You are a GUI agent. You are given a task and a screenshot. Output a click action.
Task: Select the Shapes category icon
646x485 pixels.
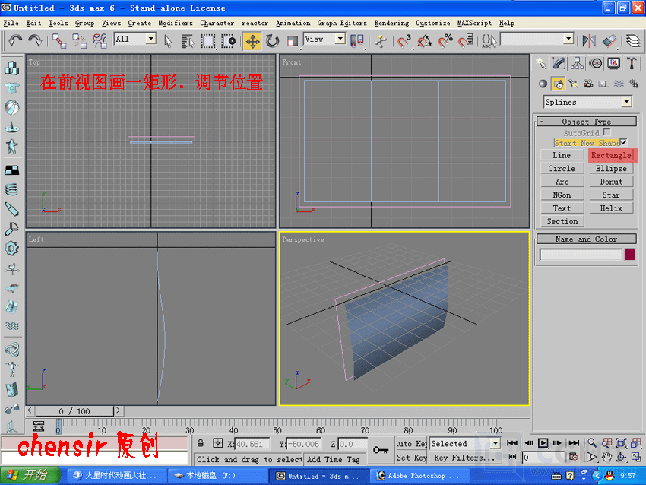(558, 84)
